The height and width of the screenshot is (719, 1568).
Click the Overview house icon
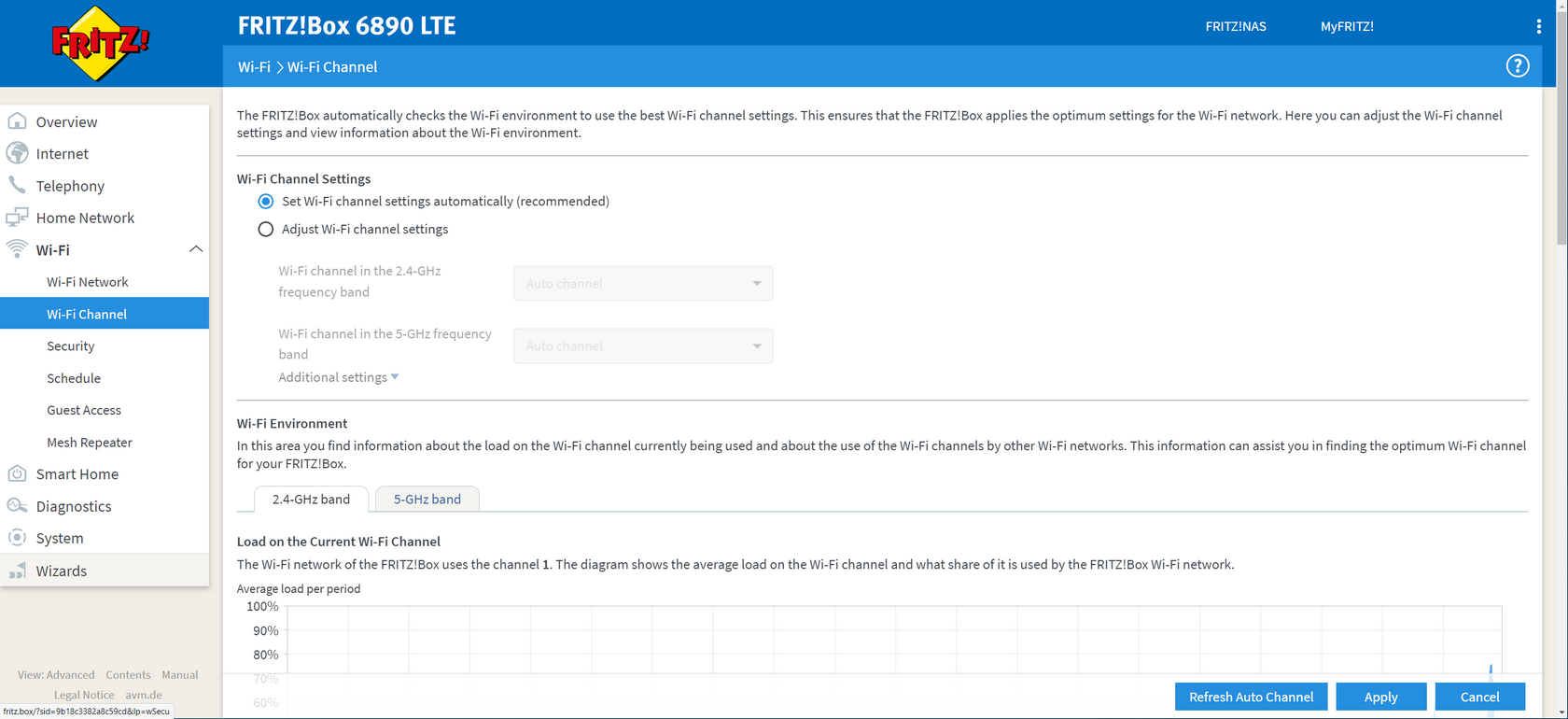click(x=17, y=121)
